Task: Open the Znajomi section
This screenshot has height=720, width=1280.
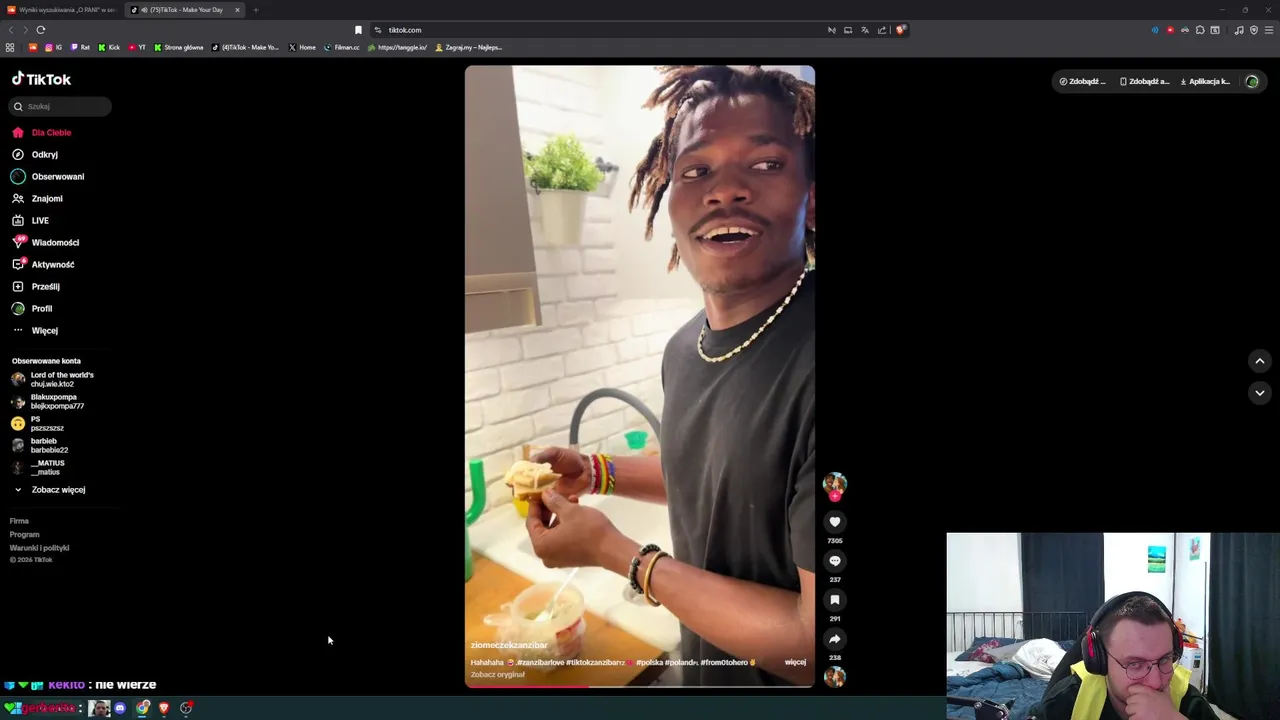Action: (x=37, y=198)
